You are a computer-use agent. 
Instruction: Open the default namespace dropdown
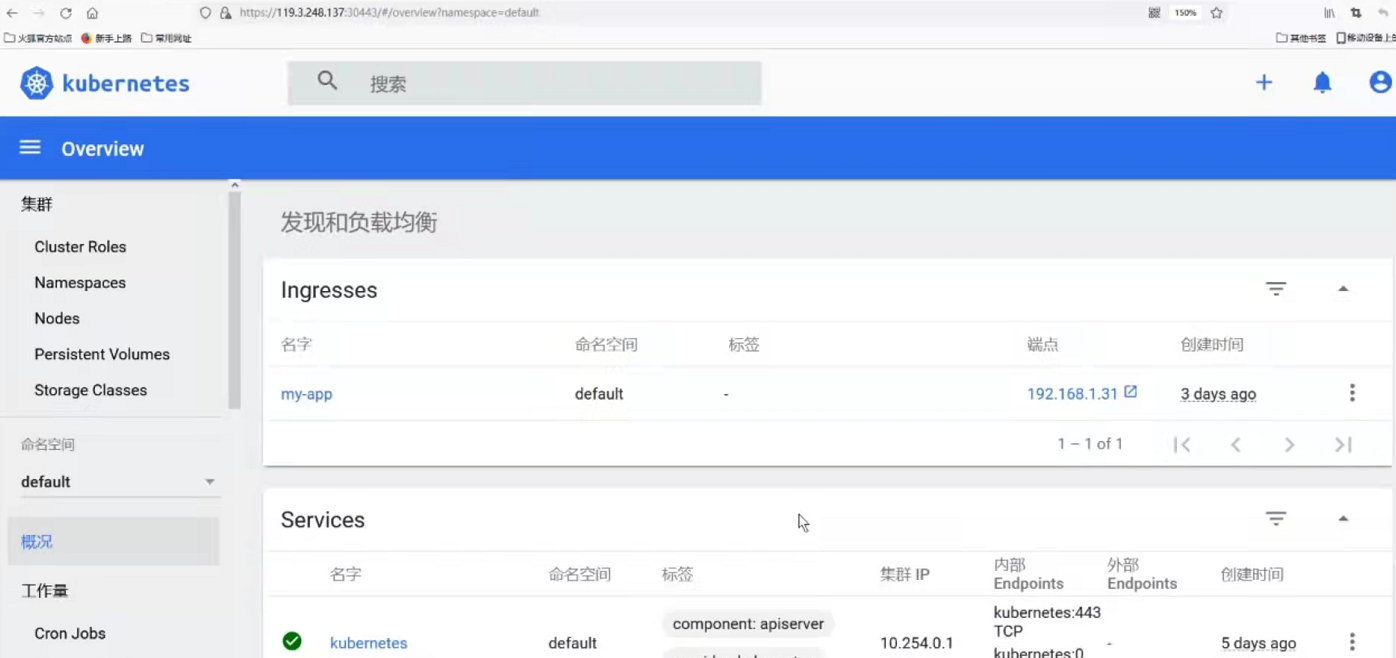(x=119, y=481)
